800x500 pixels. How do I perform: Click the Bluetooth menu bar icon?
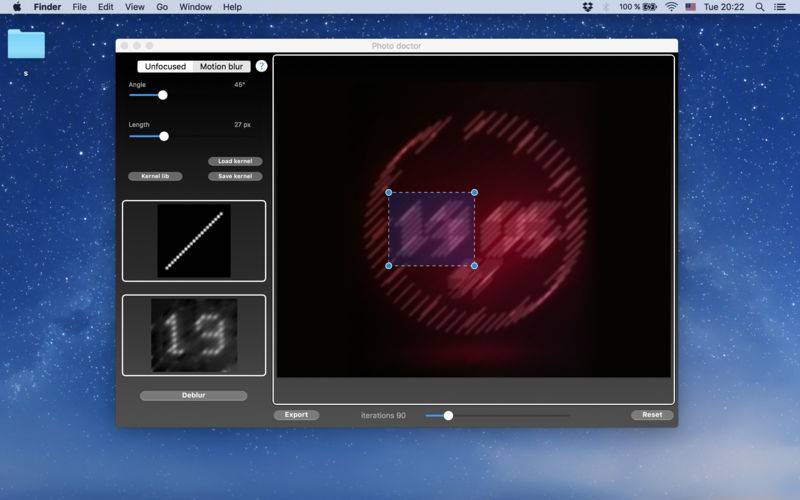[x=606, y=7]
